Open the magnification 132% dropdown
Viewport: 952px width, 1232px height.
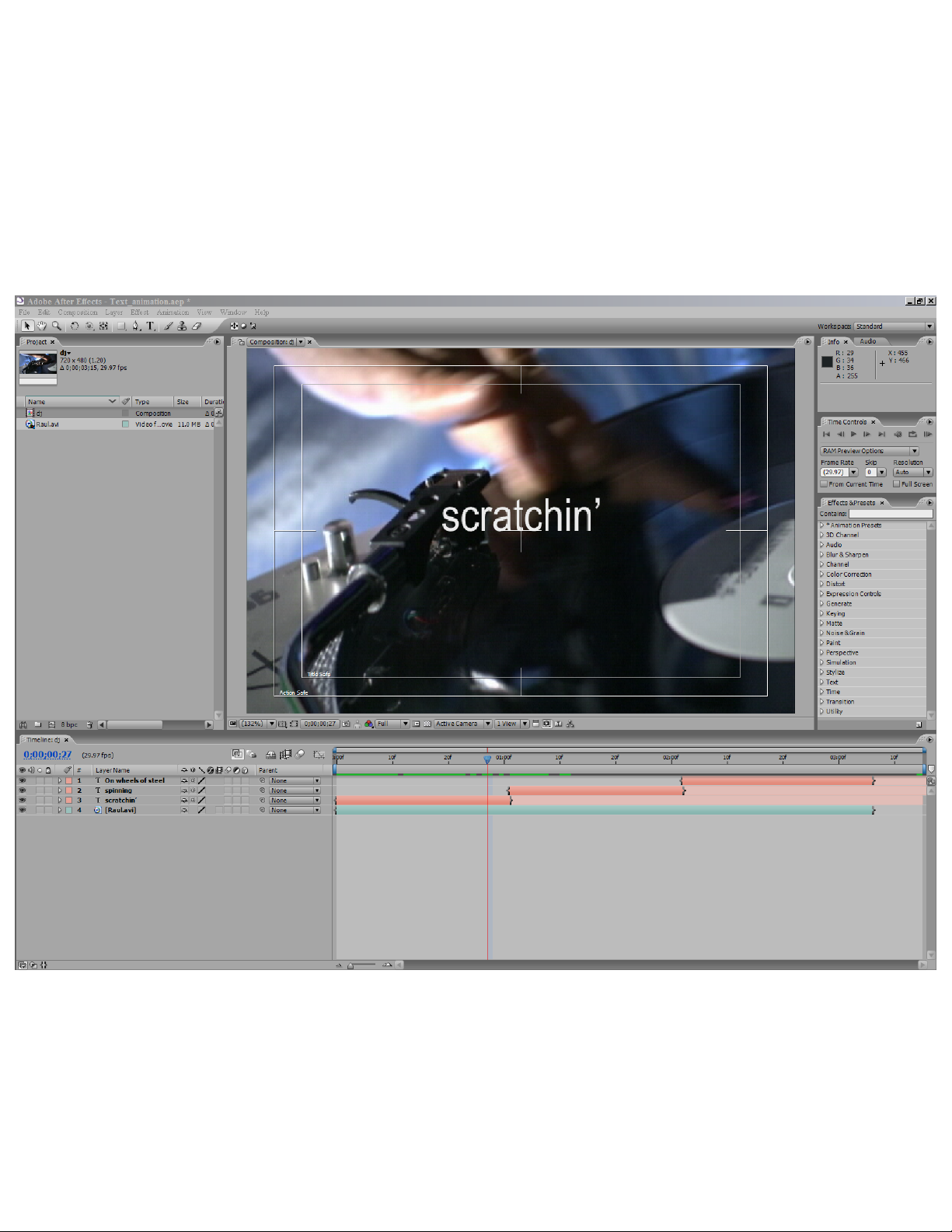tap(257, 724)
